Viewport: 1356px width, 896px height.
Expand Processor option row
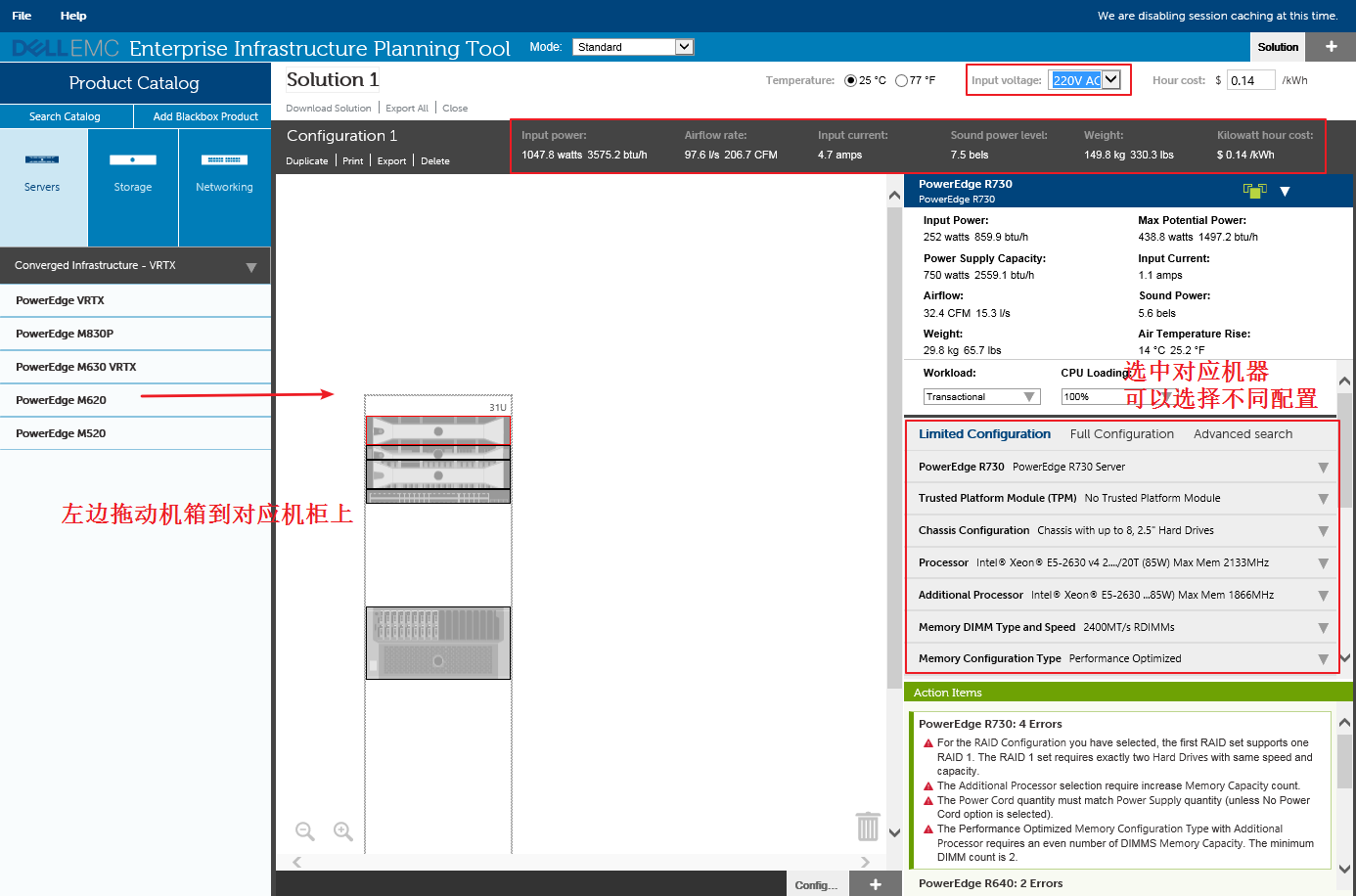tap(1121, 562)
